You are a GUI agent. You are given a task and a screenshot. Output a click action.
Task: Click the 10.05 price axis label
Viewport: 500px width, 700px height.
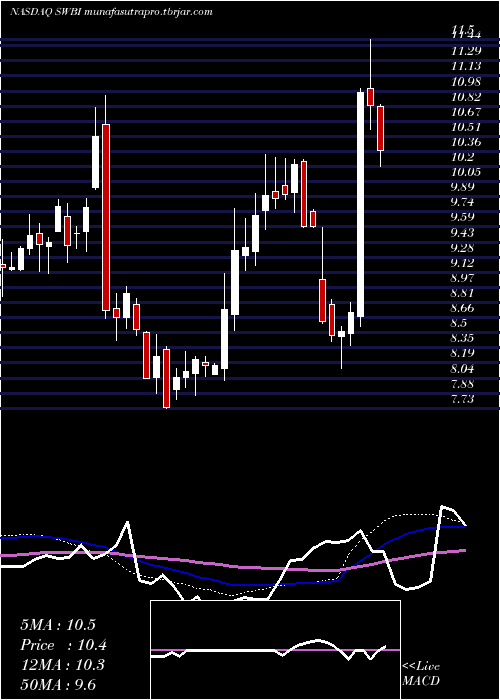(466, 173)
